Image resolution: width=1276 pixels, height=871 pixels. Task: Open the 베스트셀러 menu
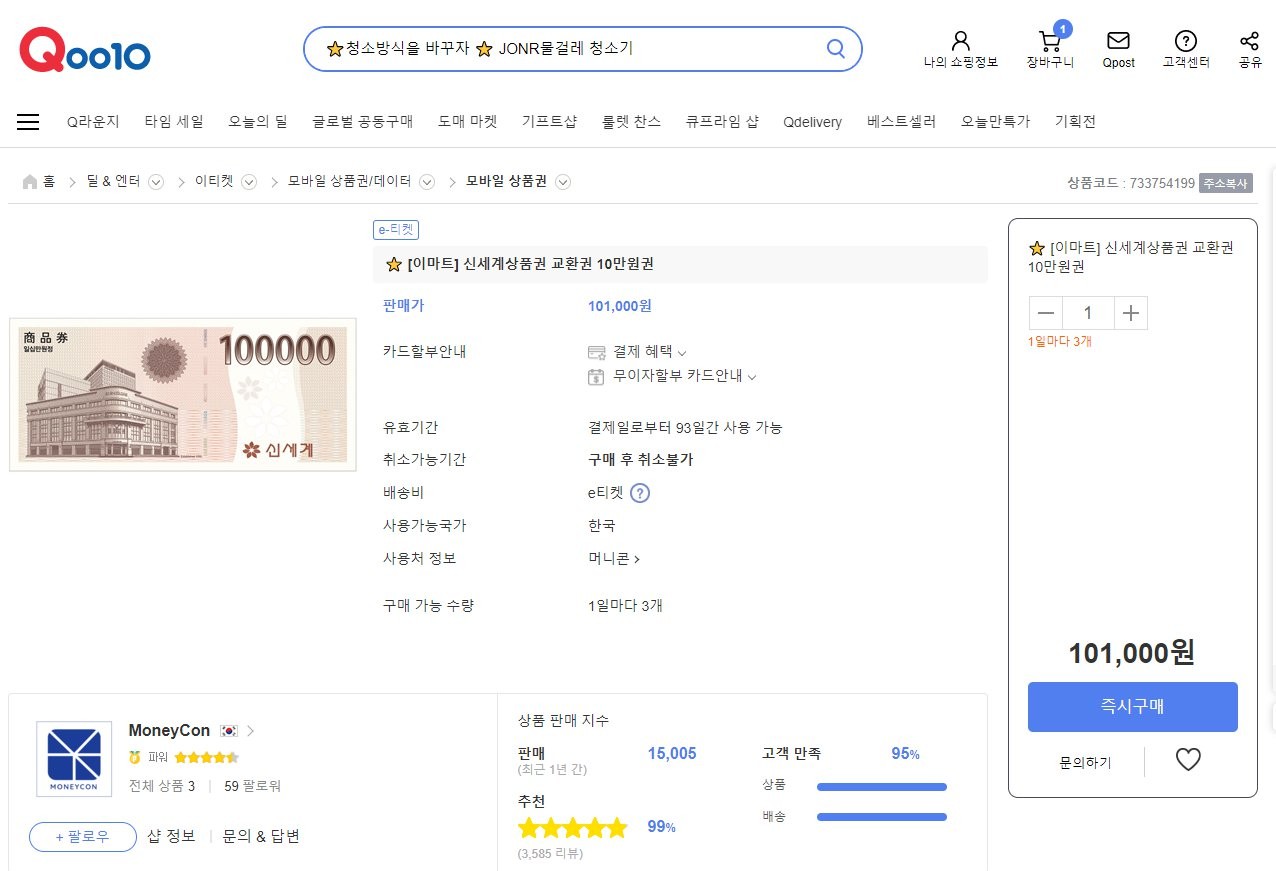click(901, 122)
